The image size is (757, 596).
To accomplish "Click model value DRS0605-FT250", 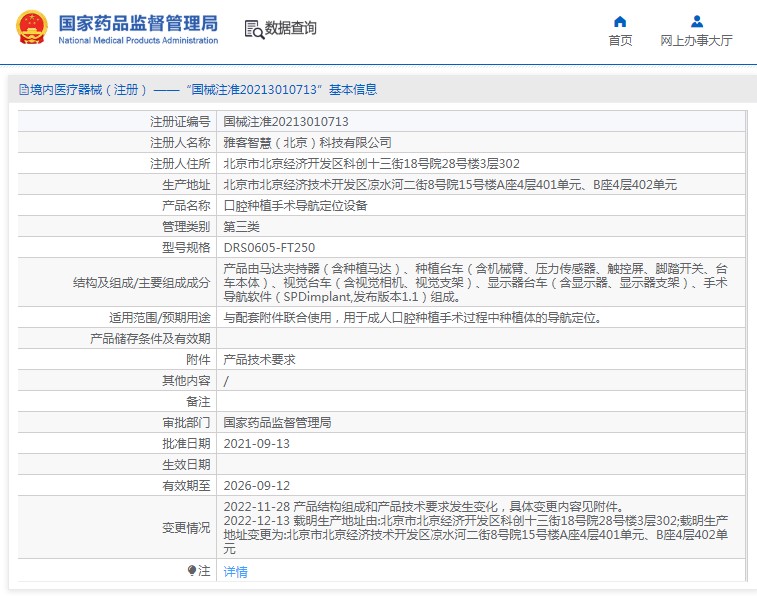I will pyautogui.click(x=269, y=248).
